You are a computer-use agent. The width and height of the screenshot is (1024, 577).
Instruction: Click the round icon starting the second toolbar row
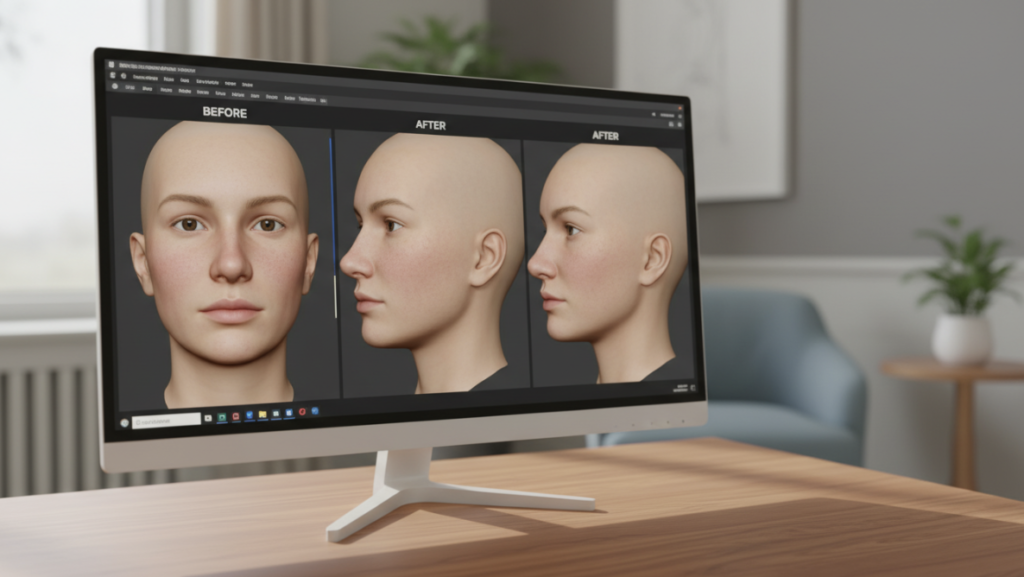coord(115,87)
